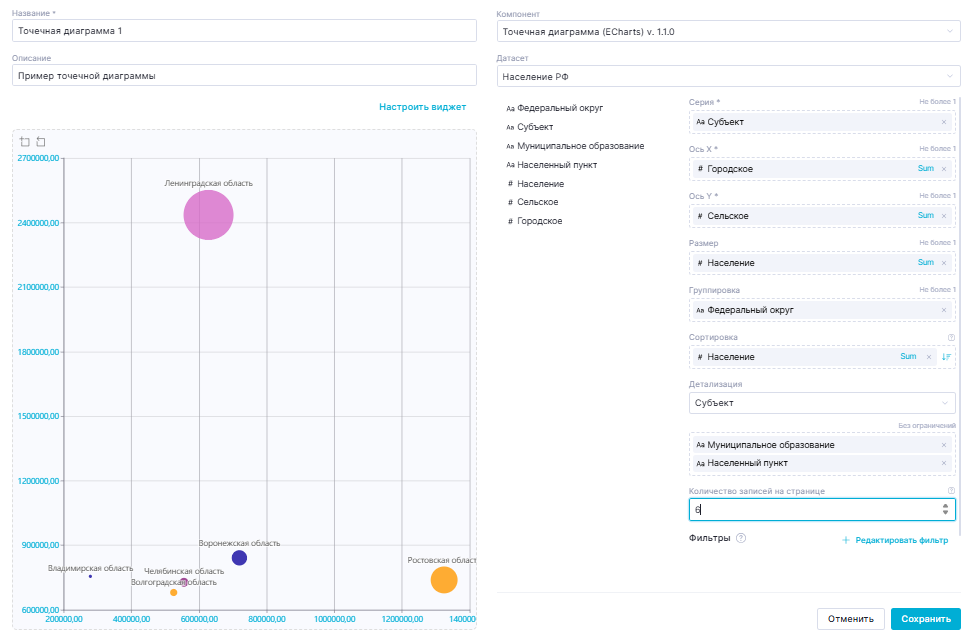The image size is (971, 643).
Task: Remove Городское from the Ось X field
Action: coord(943,169)
